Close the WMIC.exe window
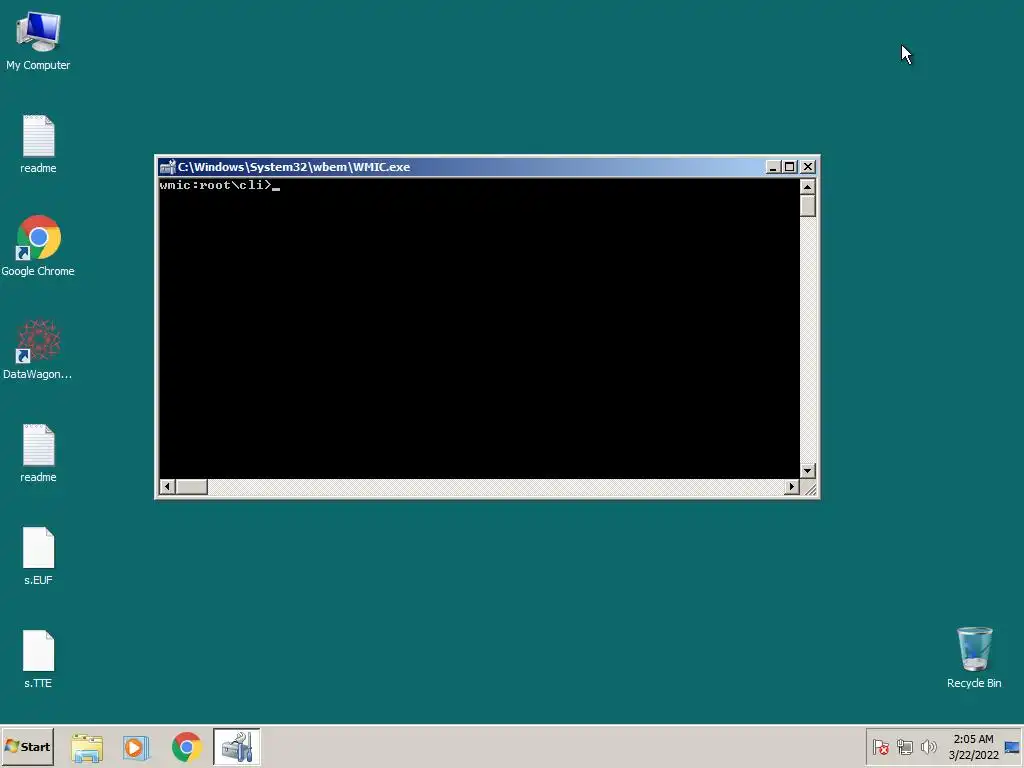Viewport: 1024px width, 768px height. (x=808, y=167)
